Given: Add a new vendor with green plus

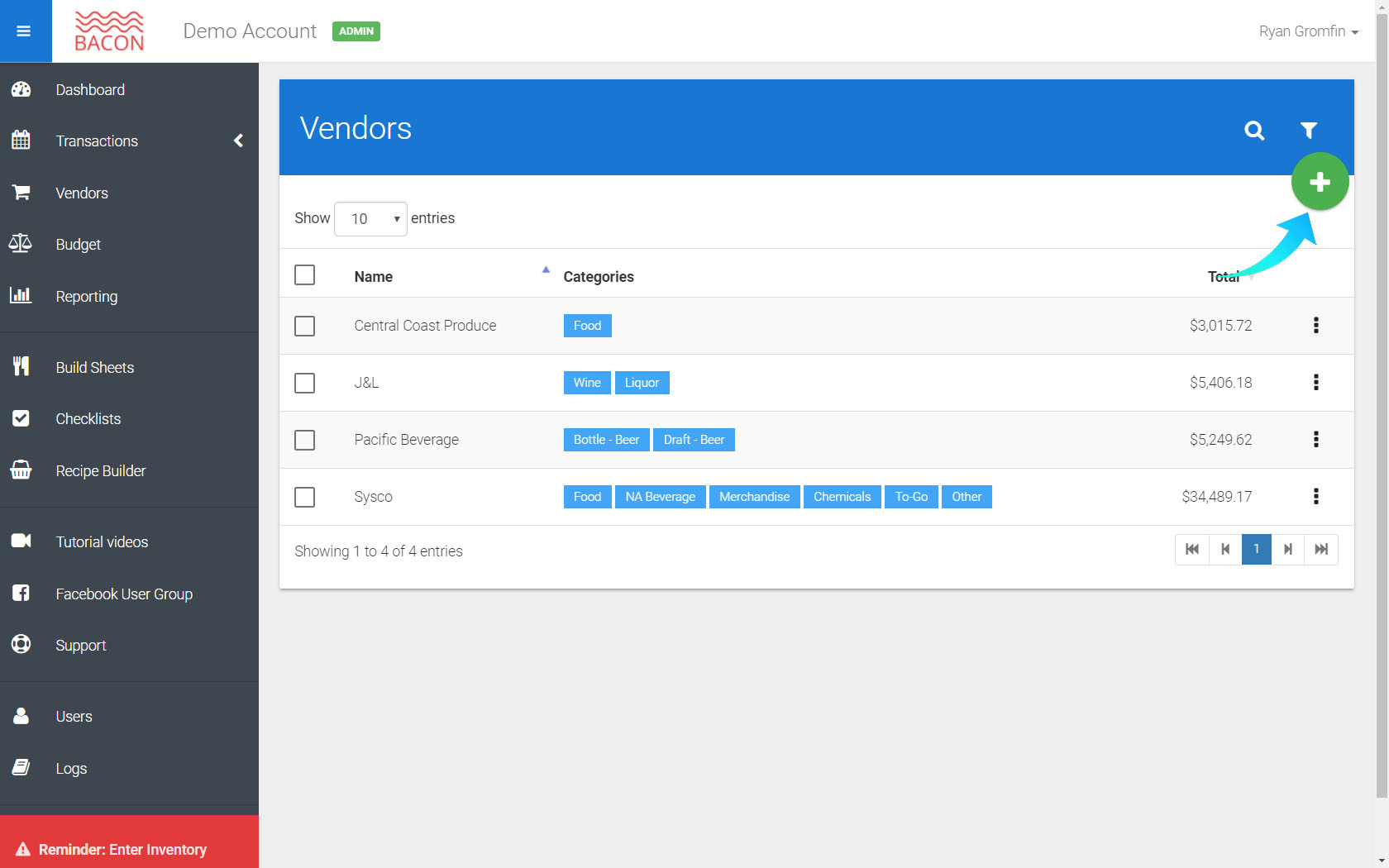Looking at the screenshot, I should 1320,182.
